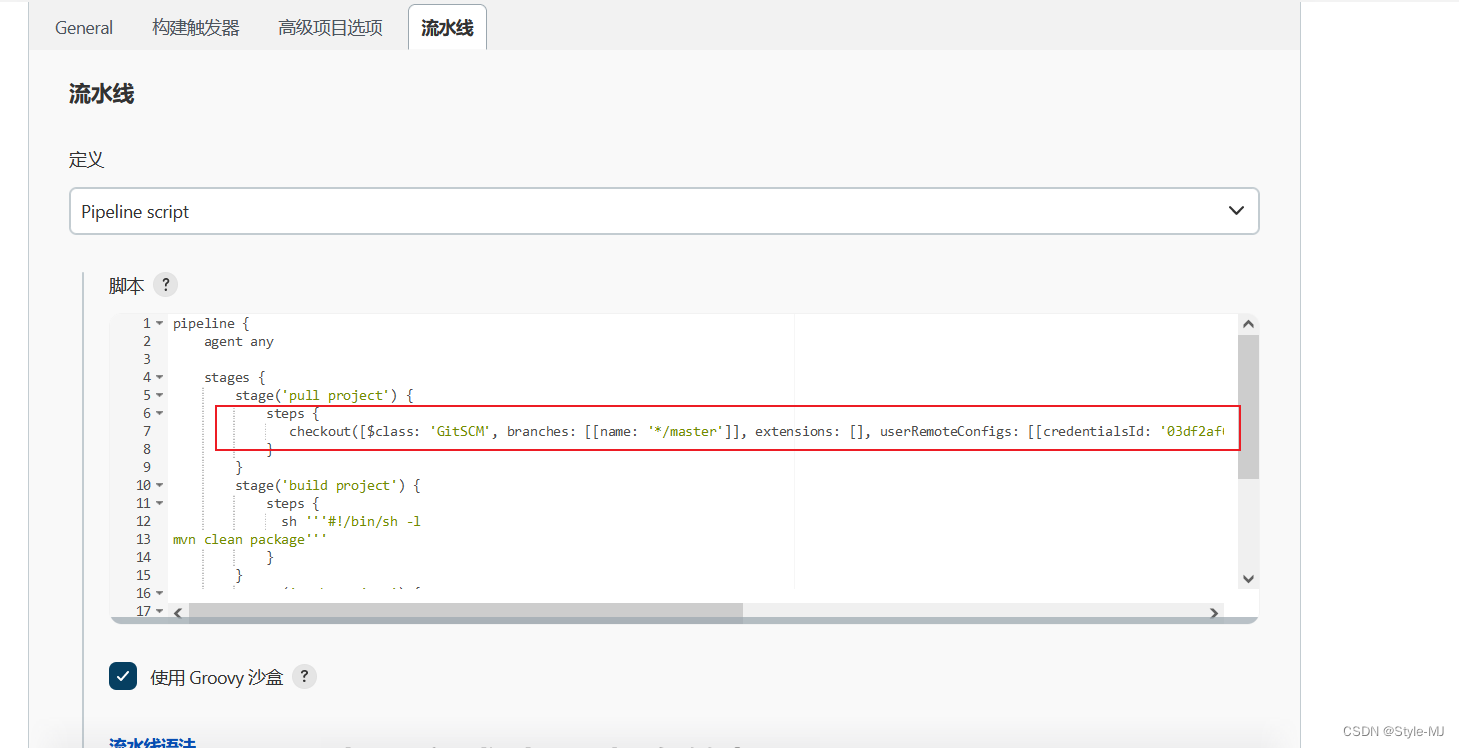Collapse the fold arrow on line 1
The height and width of the screenshot is (748, 1459).
159,324
